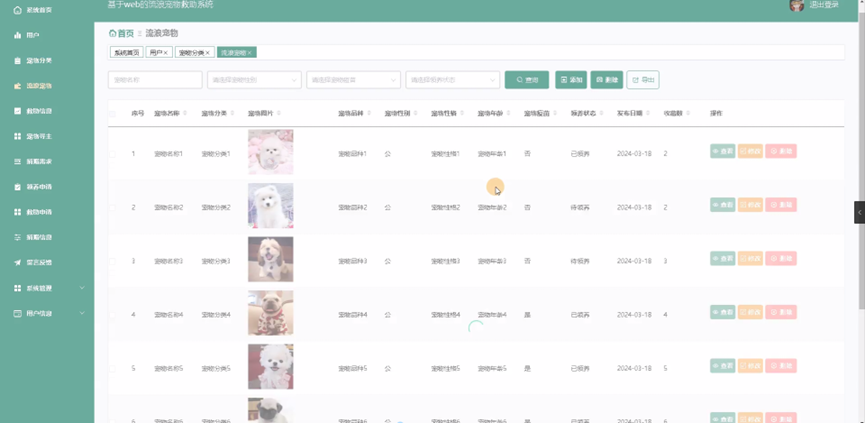Tick the select-all checkbox in the table header
This screenshot has height=423, width=865.
coord(113,114)
